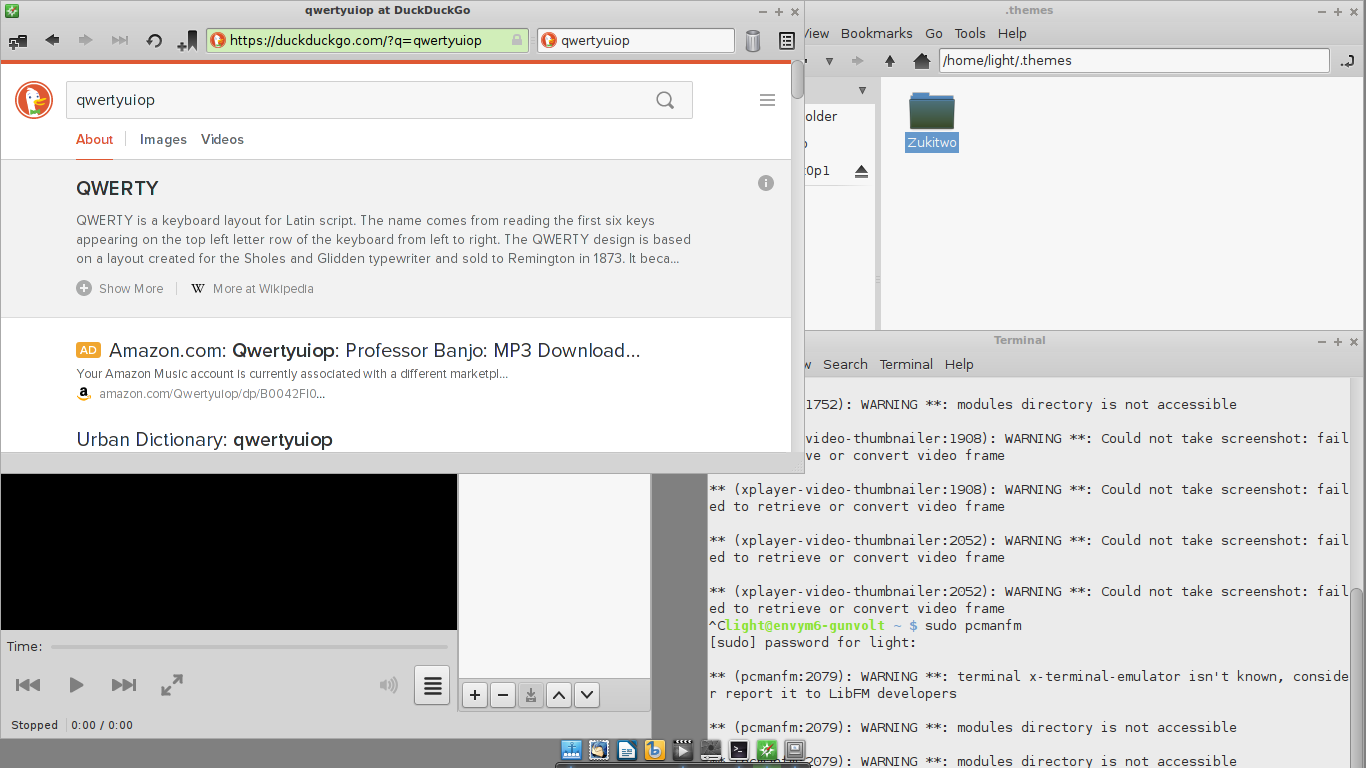
Task: Select the About tab on DuckDuckGo
Action: tap(94, 139)
